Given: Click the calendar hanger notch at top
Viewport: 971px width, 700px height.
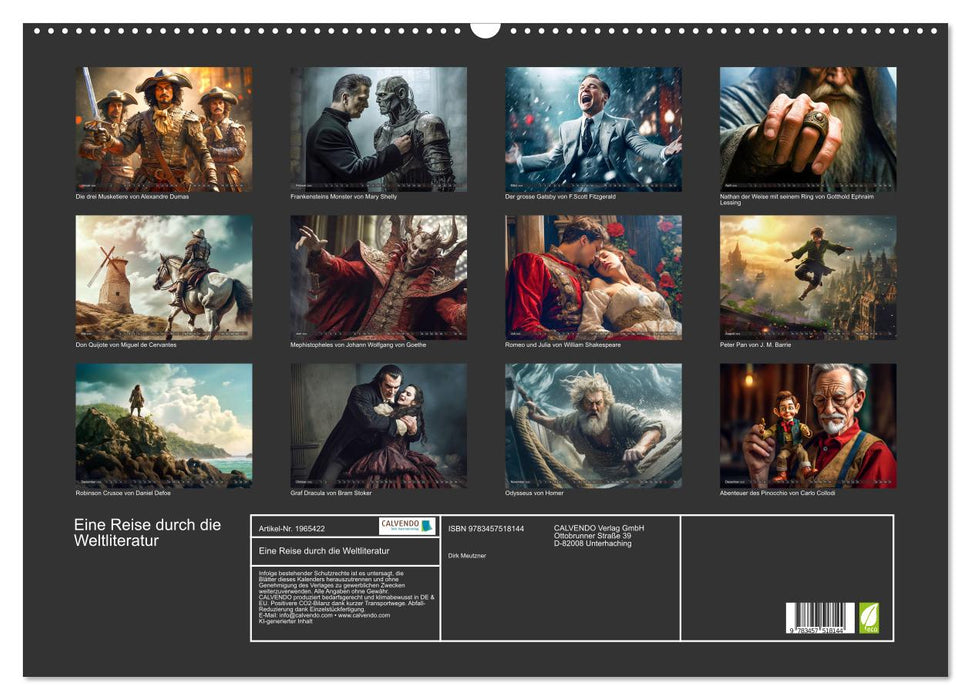Looking at the screenshot, I should (485, 29).
